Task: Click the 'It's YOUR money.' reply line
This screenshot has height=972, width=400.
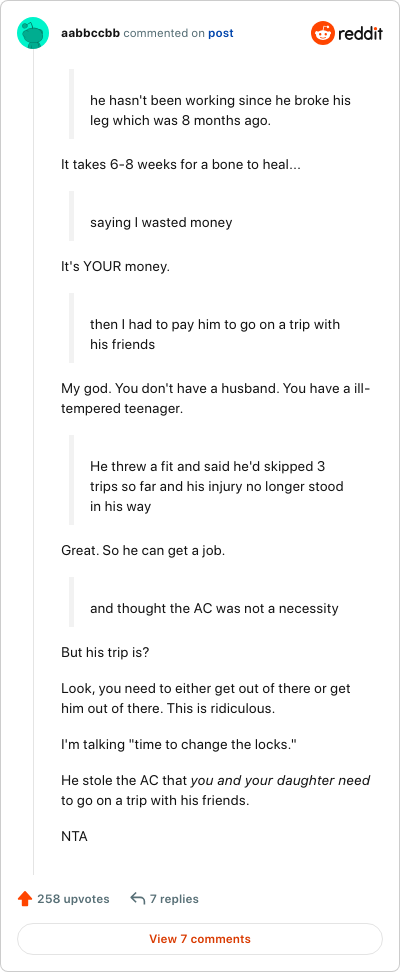Action: (x=115, y=268)
